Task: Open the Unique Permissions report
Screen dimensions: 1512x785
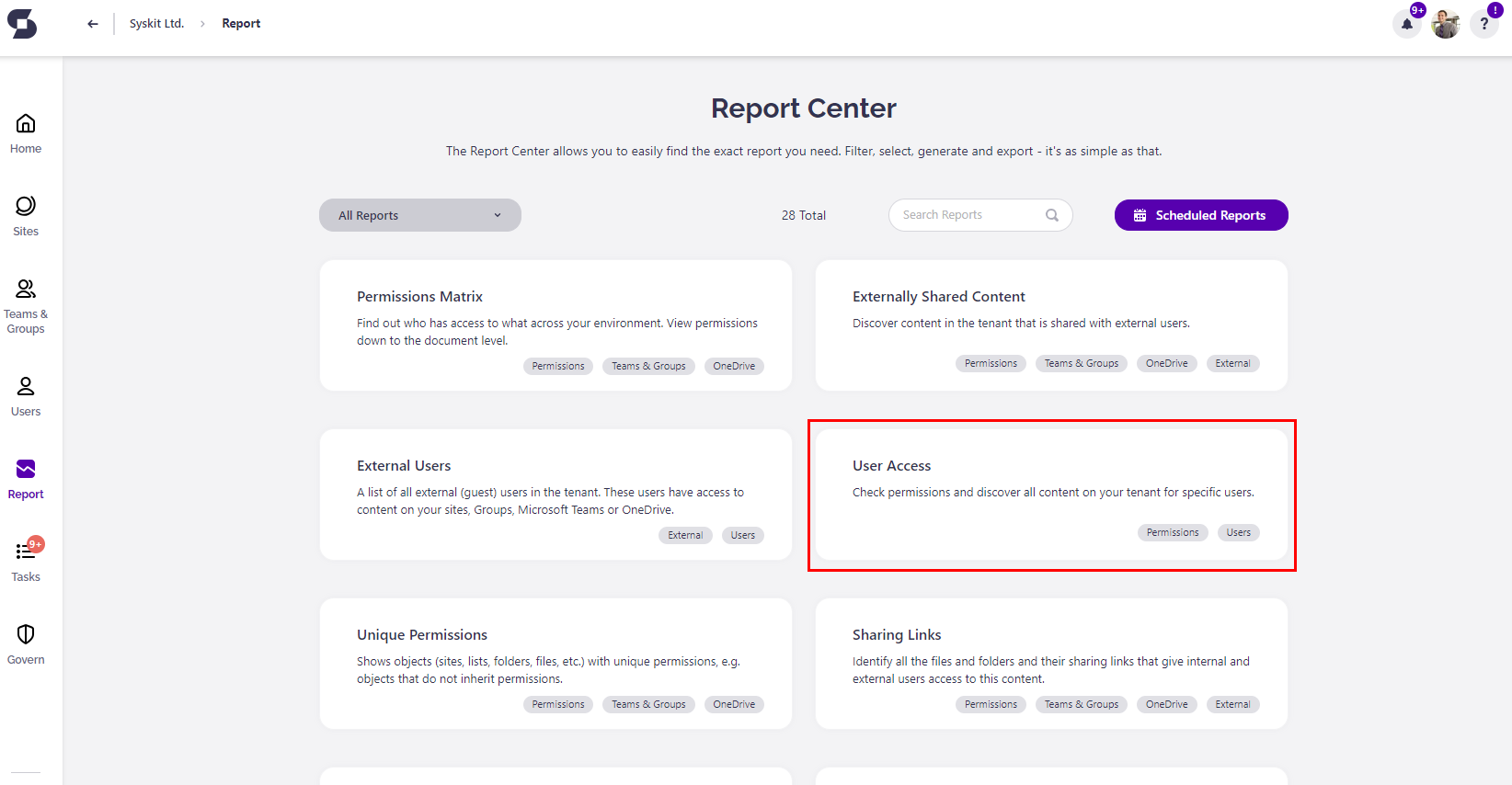Action: (556, 664)
